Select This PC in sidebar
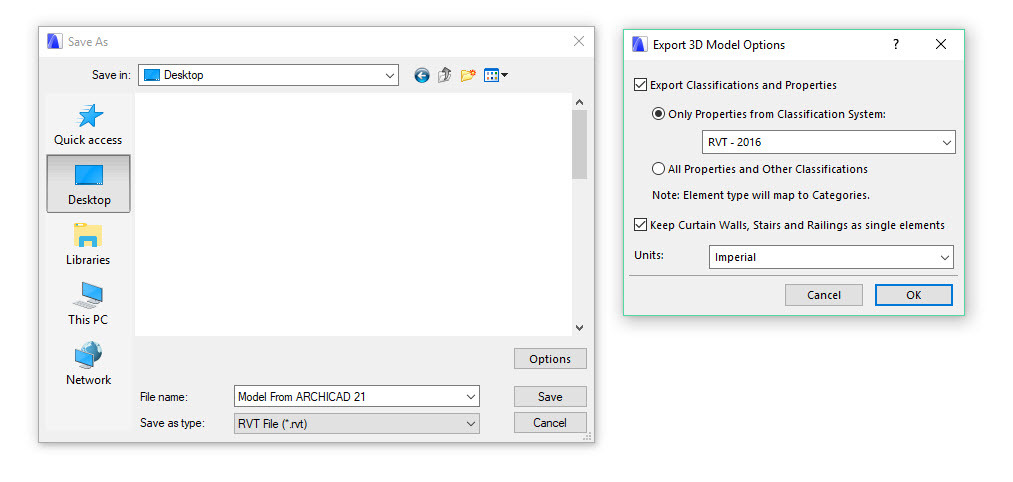The width and height of the screenshot is (1013, 482). tap(88, 304)
